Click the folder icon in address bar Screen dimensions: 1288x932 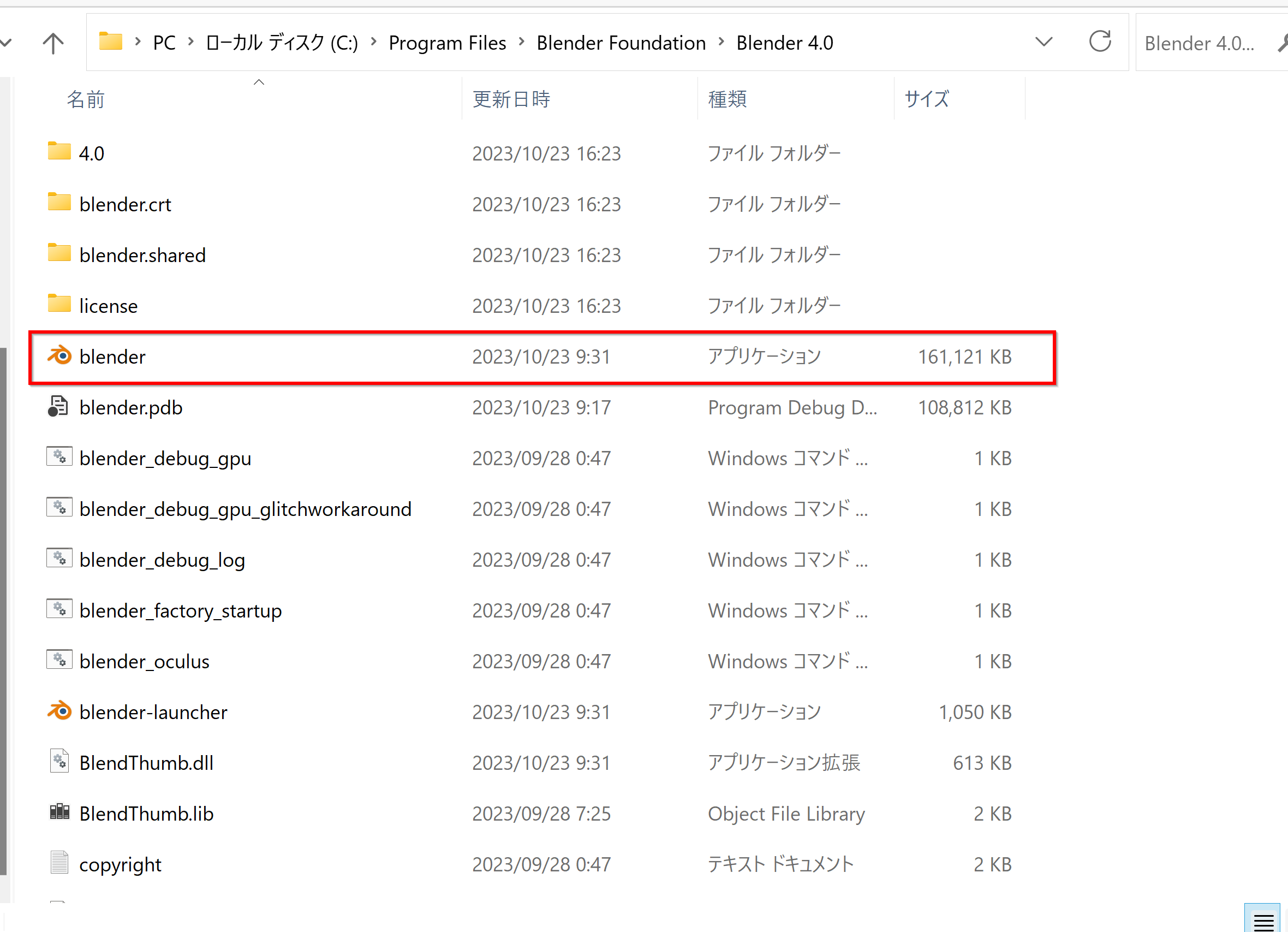point(111,41)
